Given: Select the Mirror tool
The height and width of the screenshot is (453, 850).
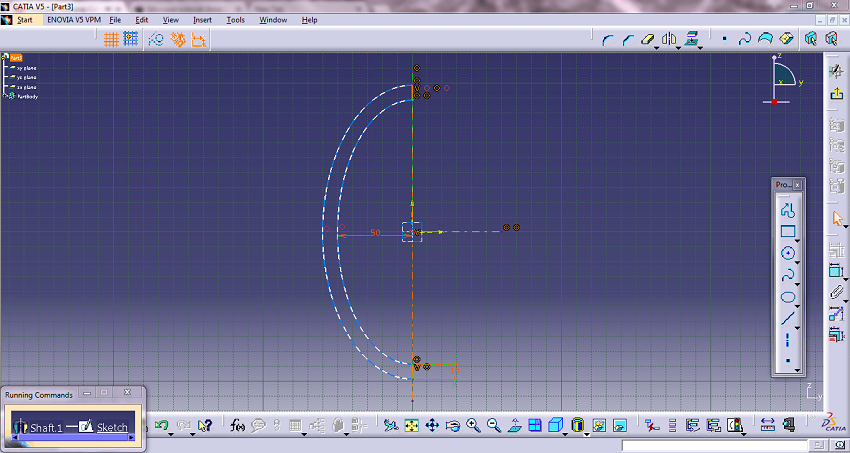Looking at the screenshot, I should pos(669,39).
